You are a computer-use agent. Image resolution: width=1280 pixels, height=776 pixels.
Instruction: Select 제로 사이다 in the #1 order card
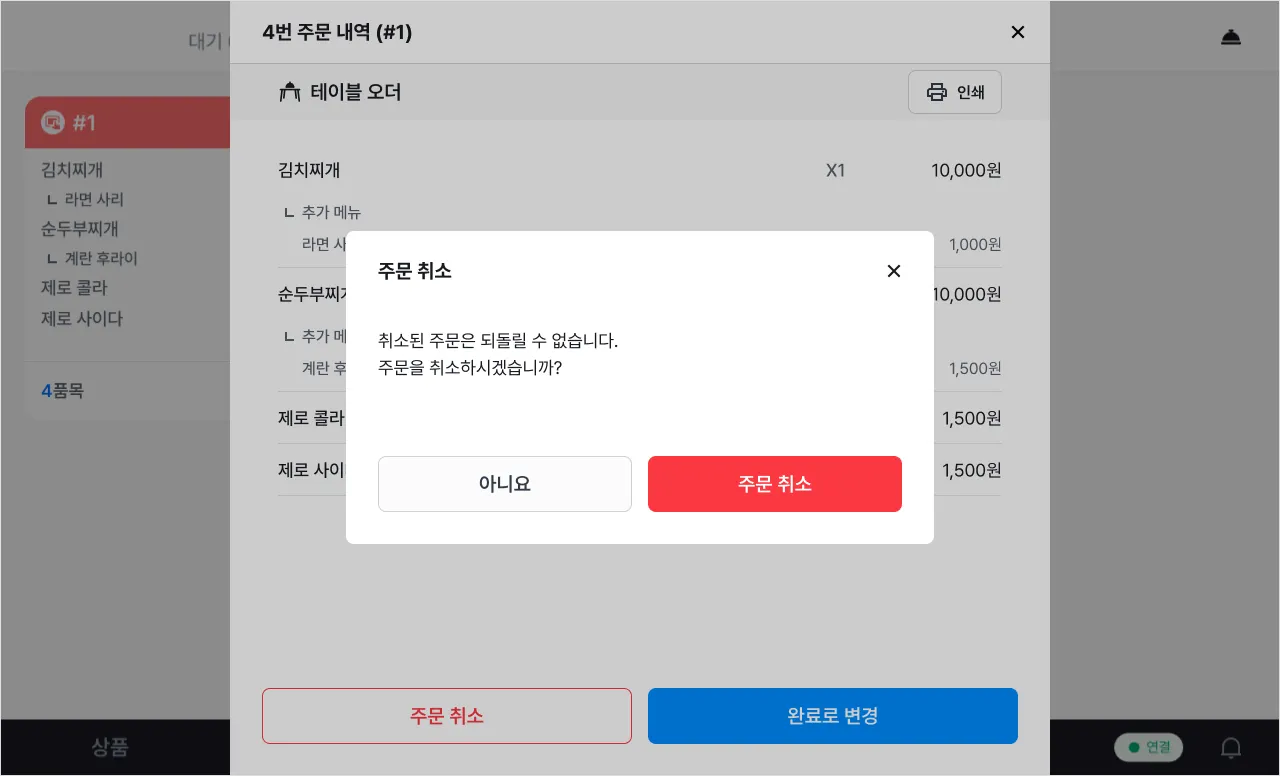(82, 319)
